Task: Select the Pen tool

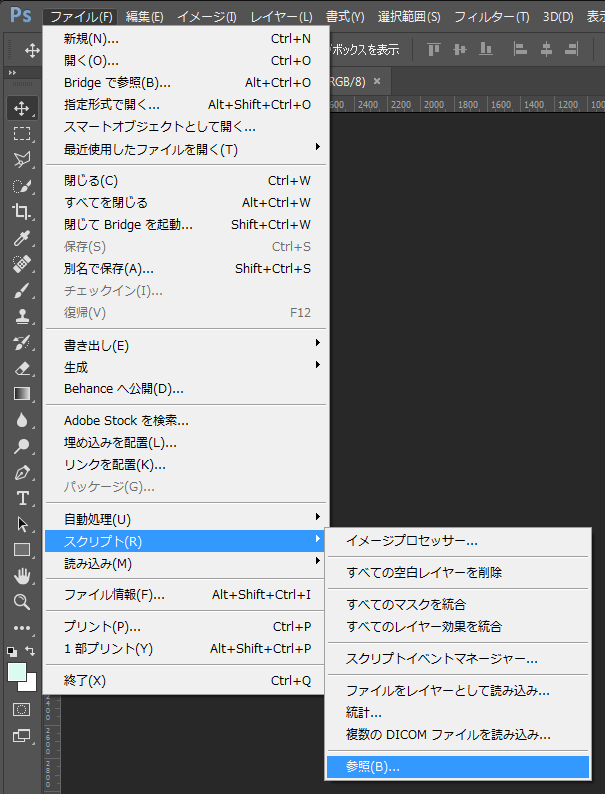Action: 22,472
